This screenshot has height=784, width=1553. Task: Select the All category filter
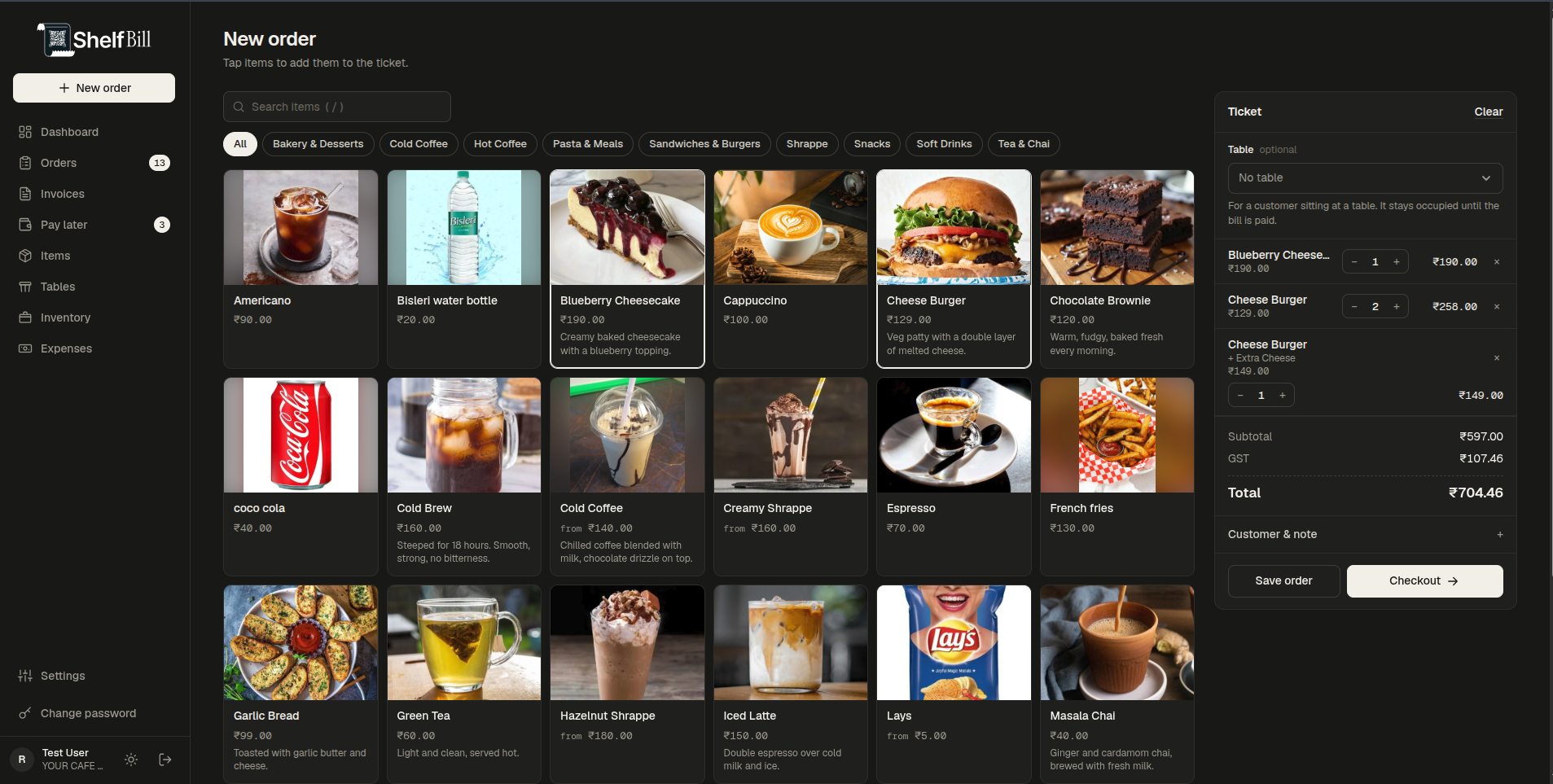240,144
